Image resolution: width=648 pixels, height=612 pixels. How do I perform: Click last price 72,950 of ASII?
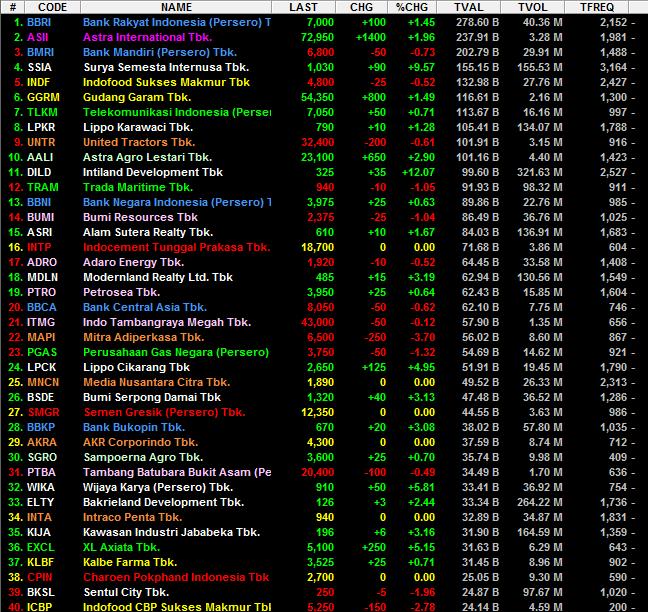pyautogui.click(x=317, y=37)
